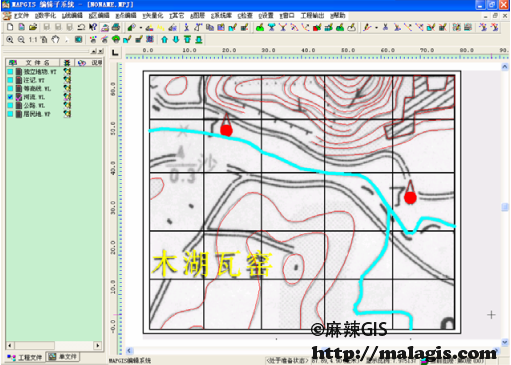511x365 pixels.
Task: Switch to the 工程文件 tab
Action: (25, 357)
